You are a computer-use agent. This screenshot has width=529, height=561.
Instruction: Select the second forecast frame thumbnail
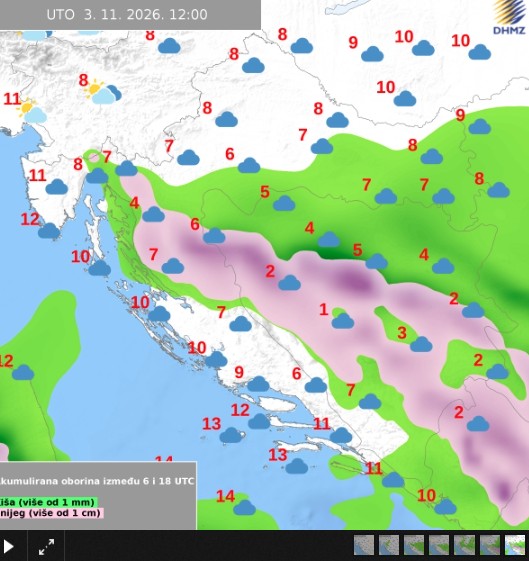pyautogui.click(x=389, y=545)
